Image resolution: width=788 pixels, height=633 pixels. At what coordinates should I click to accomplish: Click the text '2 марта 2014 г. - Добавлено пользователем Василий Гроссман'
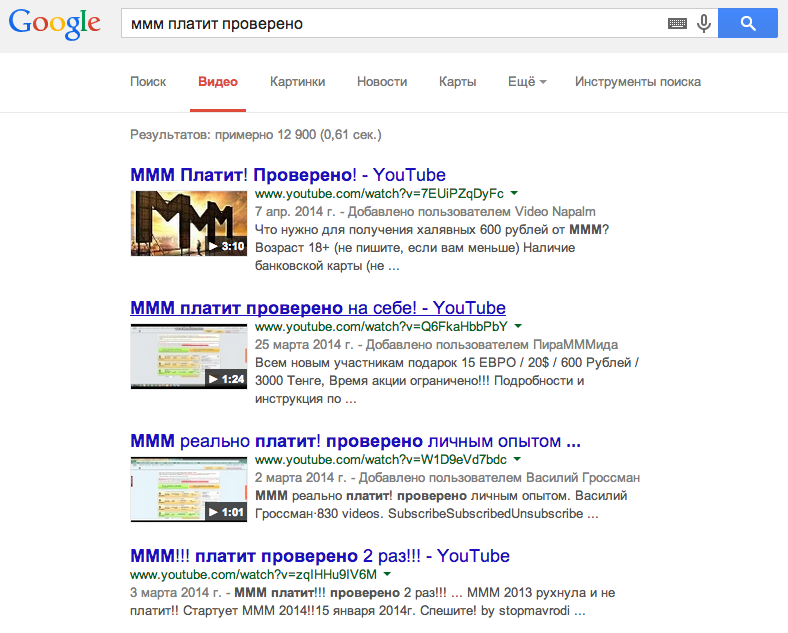(x=447, y=477)
